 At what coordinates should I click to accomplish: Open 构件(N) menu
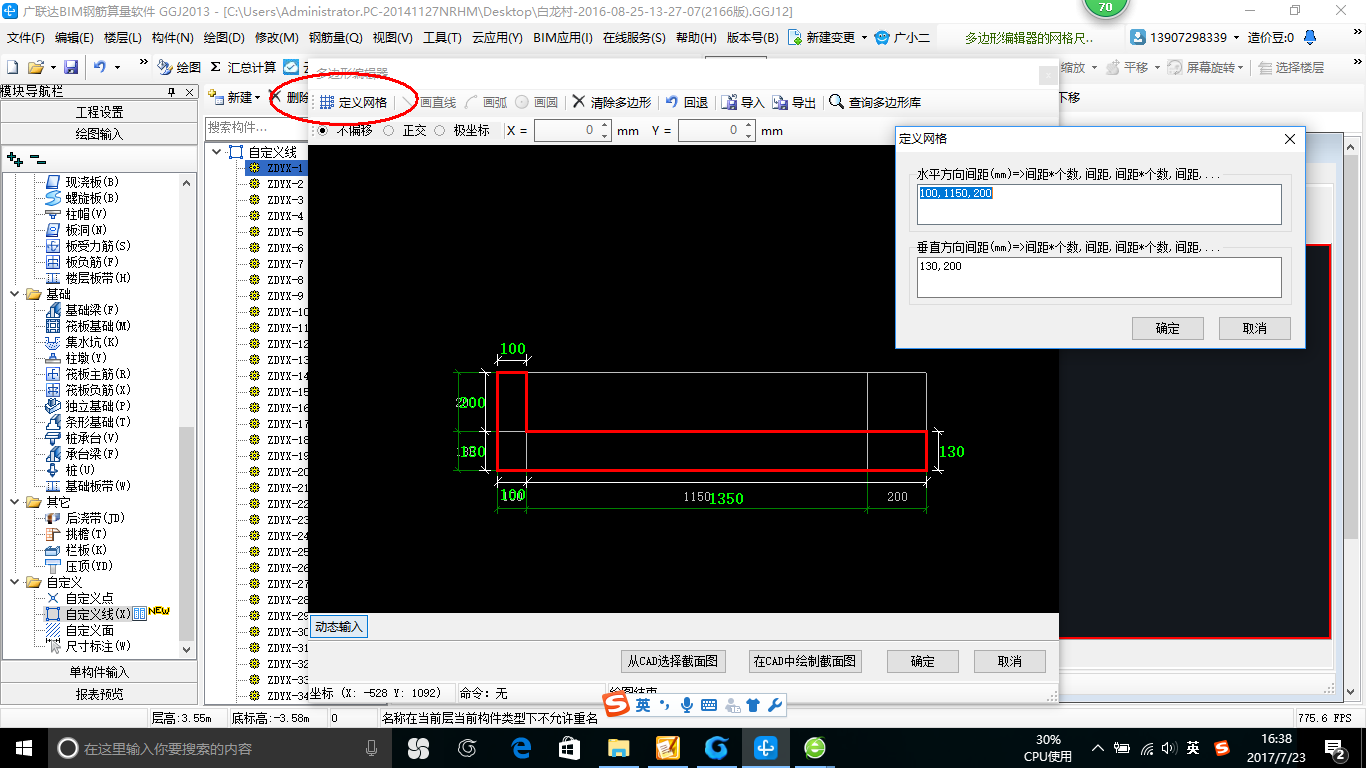pos(173,37)
